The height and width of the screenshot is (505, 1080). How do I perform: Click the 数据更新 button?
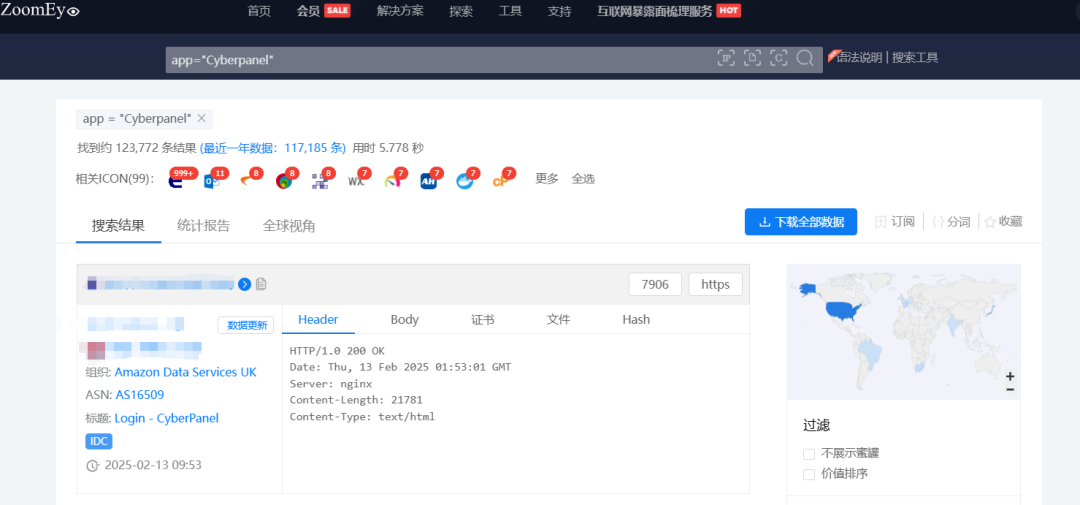tap(246, 326)
